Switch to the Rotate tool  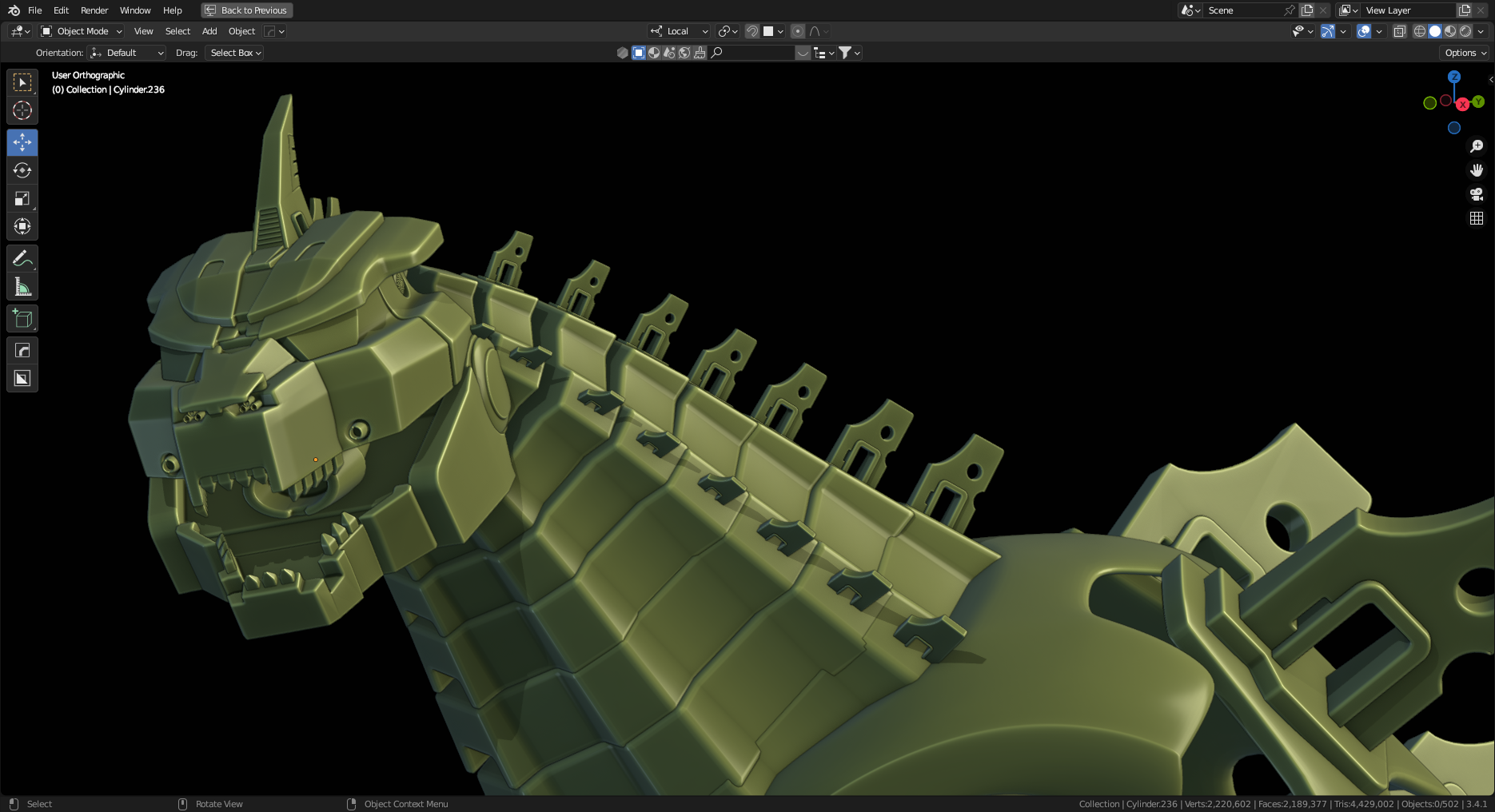(22, 170)
